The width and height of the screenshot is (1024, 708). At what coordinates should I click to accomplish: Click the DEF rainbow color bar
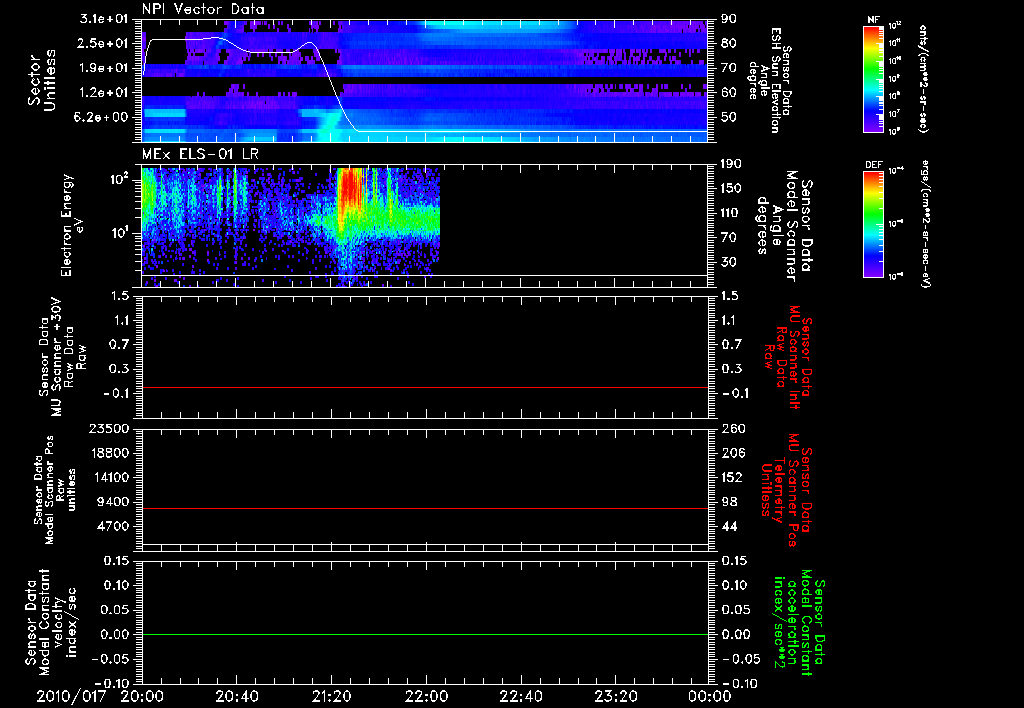873,224
